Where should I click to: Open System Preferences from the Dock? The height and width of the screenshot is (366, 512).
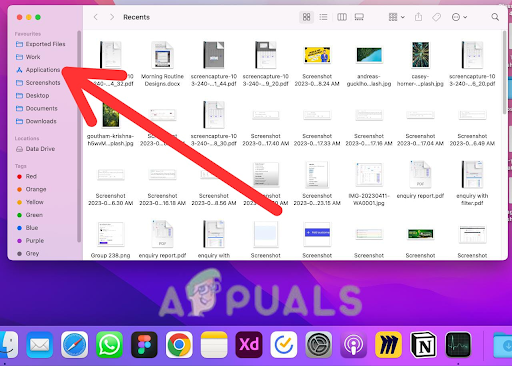pos(319,345)
